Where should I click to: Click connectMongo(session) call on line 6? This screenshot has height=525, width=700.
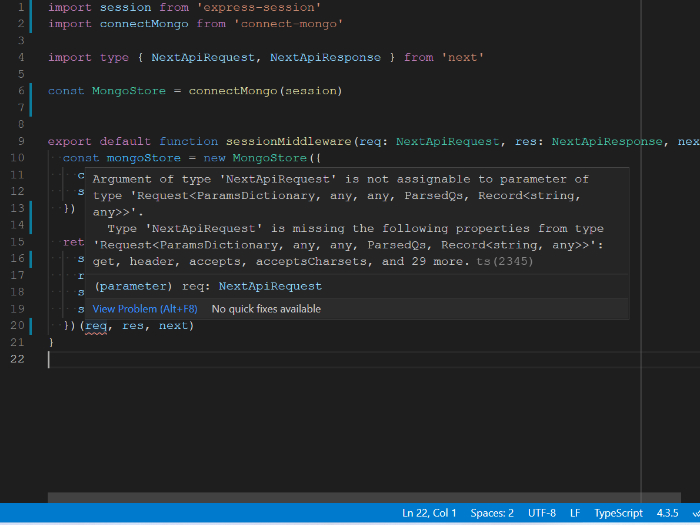pyautogui.click(x=265, y=91)
